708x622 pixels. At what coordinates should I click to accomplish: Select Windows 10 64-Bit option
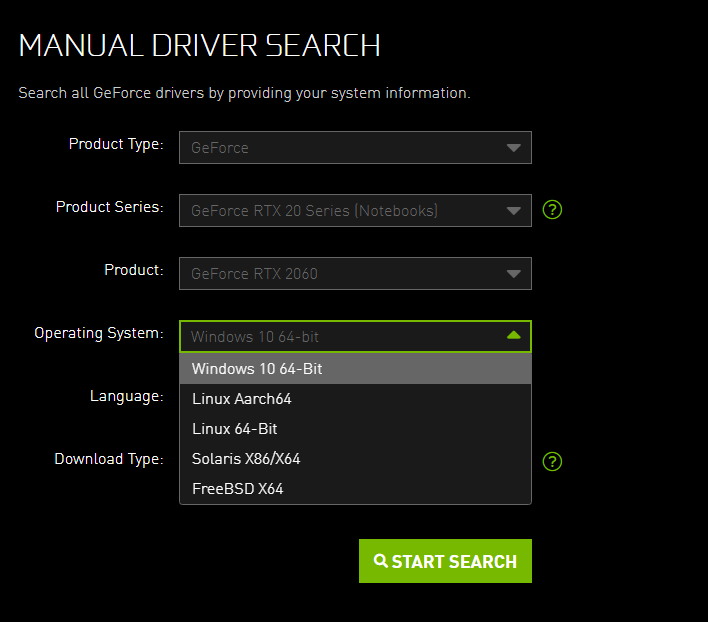[x=355, y=369]
